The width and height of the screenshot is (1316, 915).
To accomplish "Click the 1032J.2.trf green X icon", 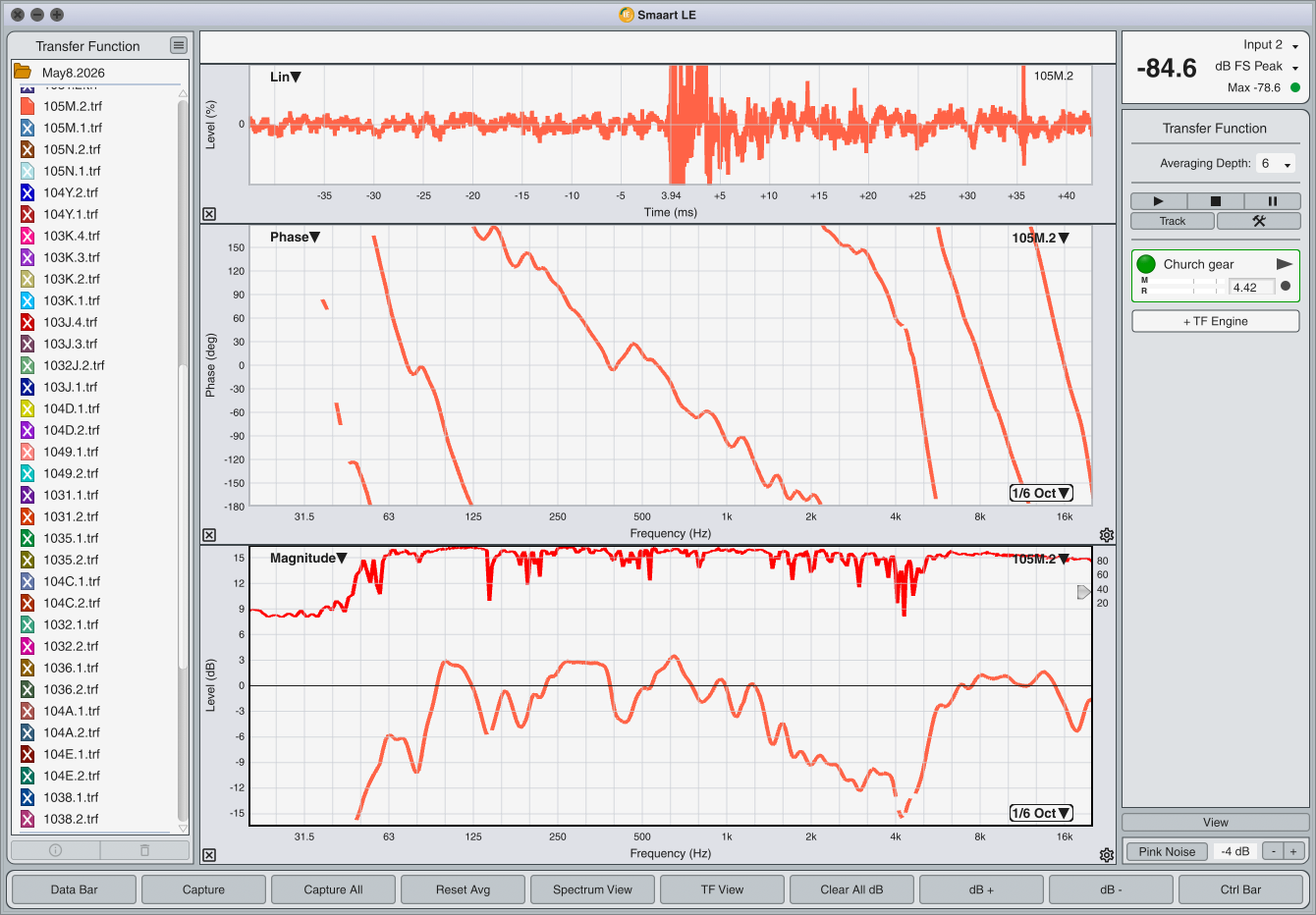I will (27, 365).
